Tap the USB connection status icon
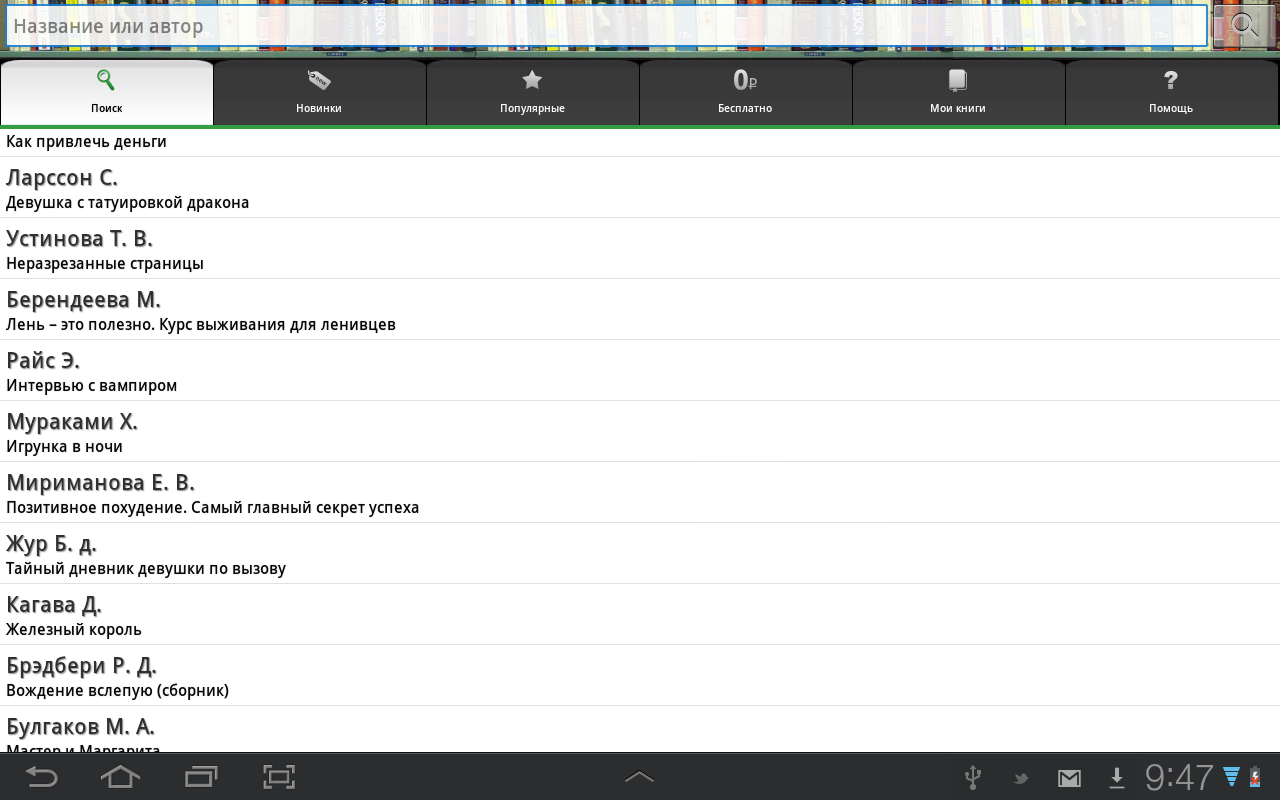Viewport: 1280px width, 800px height. click(x=972, y=778)
